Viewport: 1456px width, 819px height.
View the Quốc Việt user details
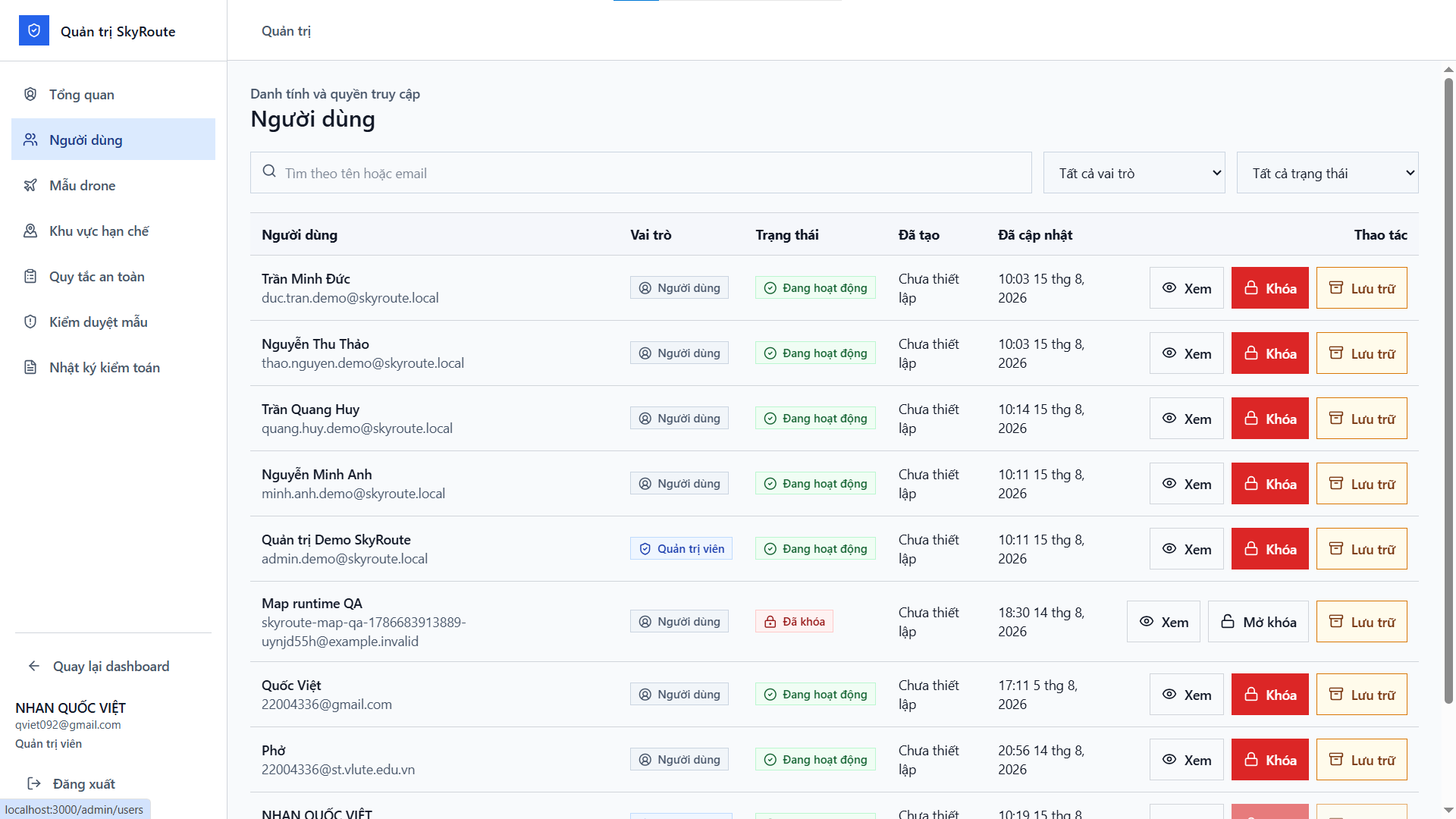[x=1186, y=695]
